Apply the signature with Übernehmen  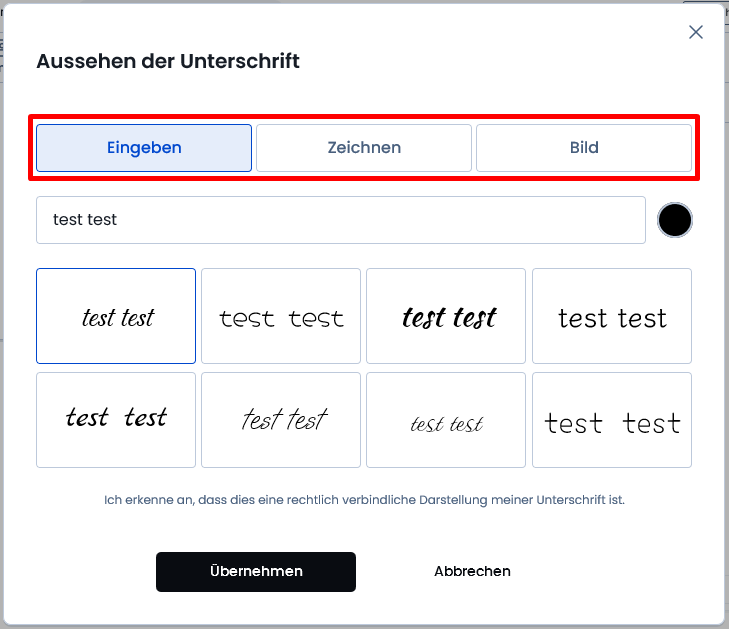(x=256, y=572)
